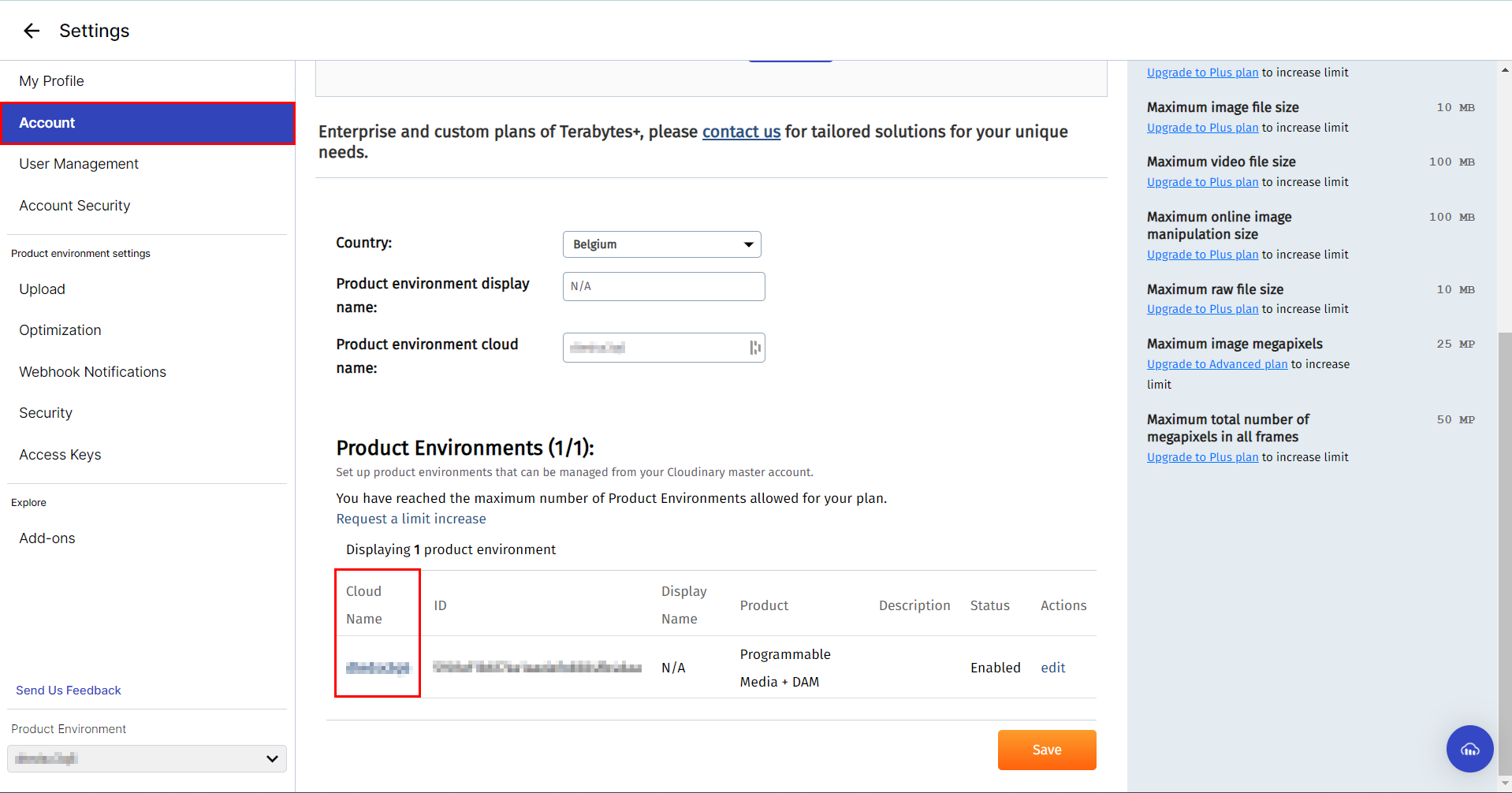Open the Add-ons page
The width and height of the screenshot is (1512, 793).
(47, 538)
